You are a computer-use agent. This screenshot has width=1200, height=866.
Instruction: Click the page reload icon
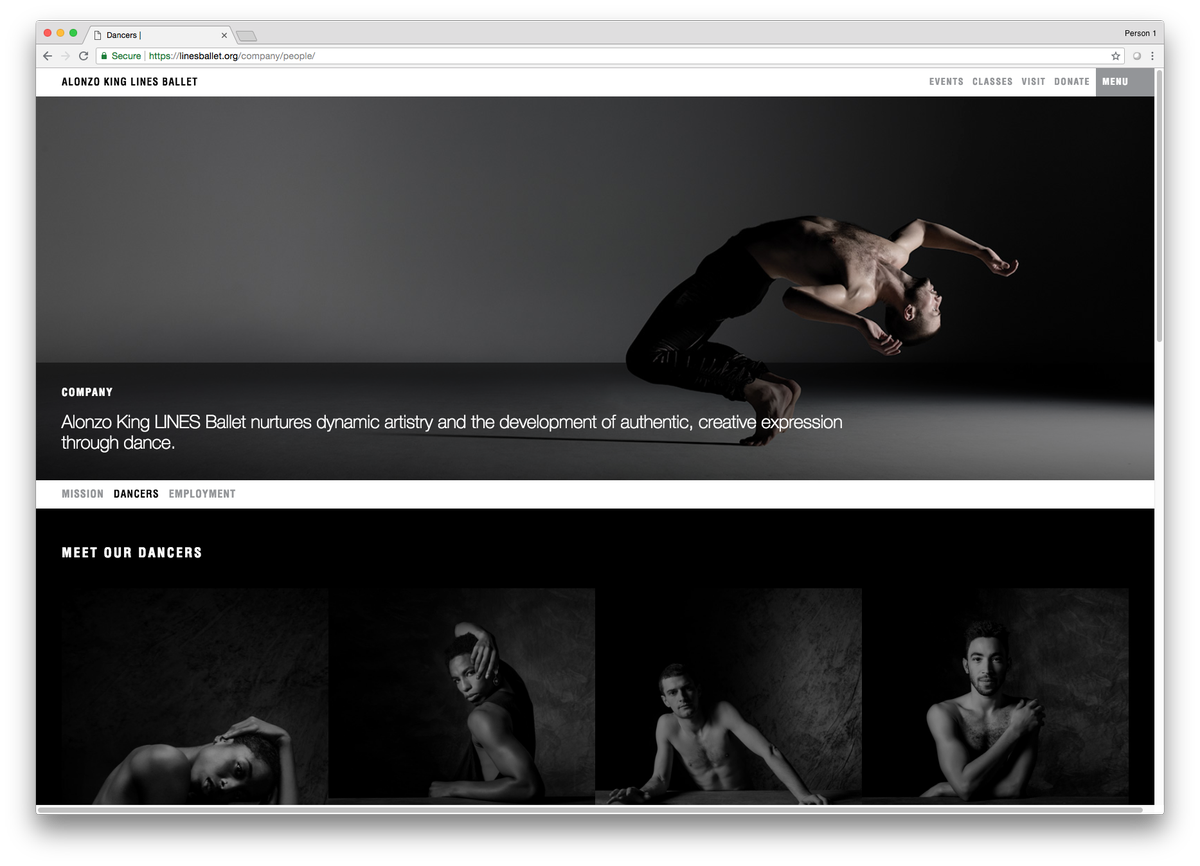84,55
